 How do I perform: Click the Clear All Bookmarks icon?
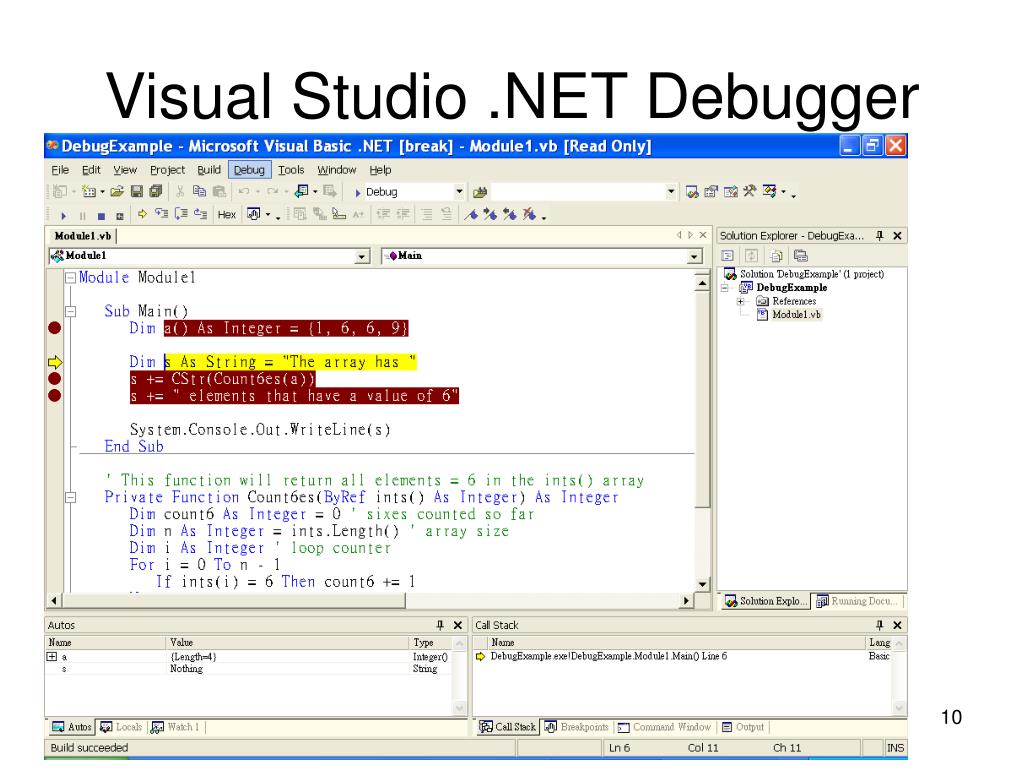[x=530, y=214]
